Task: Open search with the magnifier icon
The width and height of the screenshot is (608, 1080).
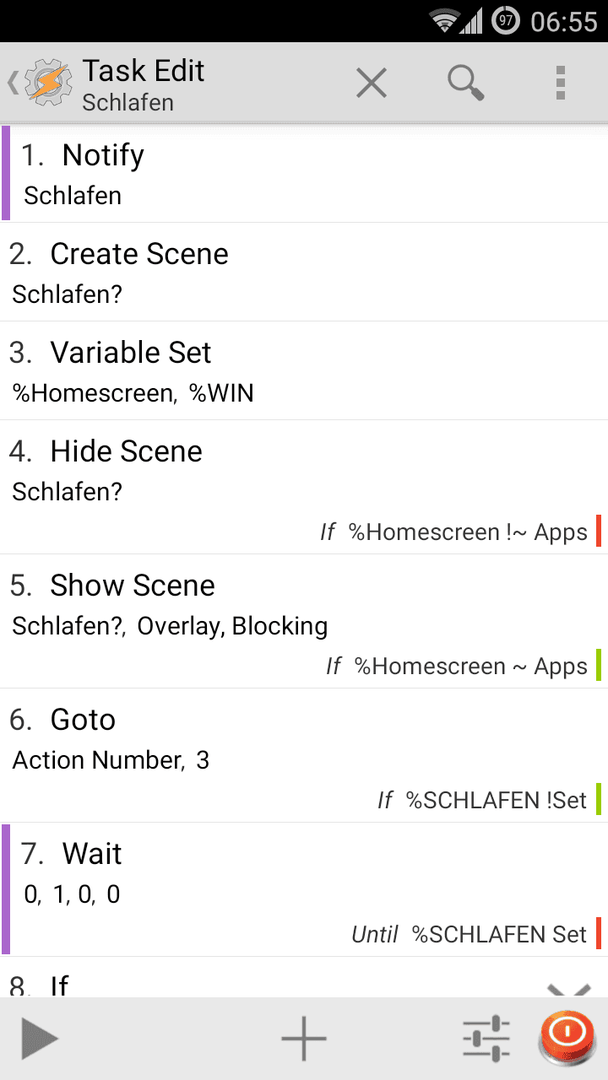Action: click(466, 84)
